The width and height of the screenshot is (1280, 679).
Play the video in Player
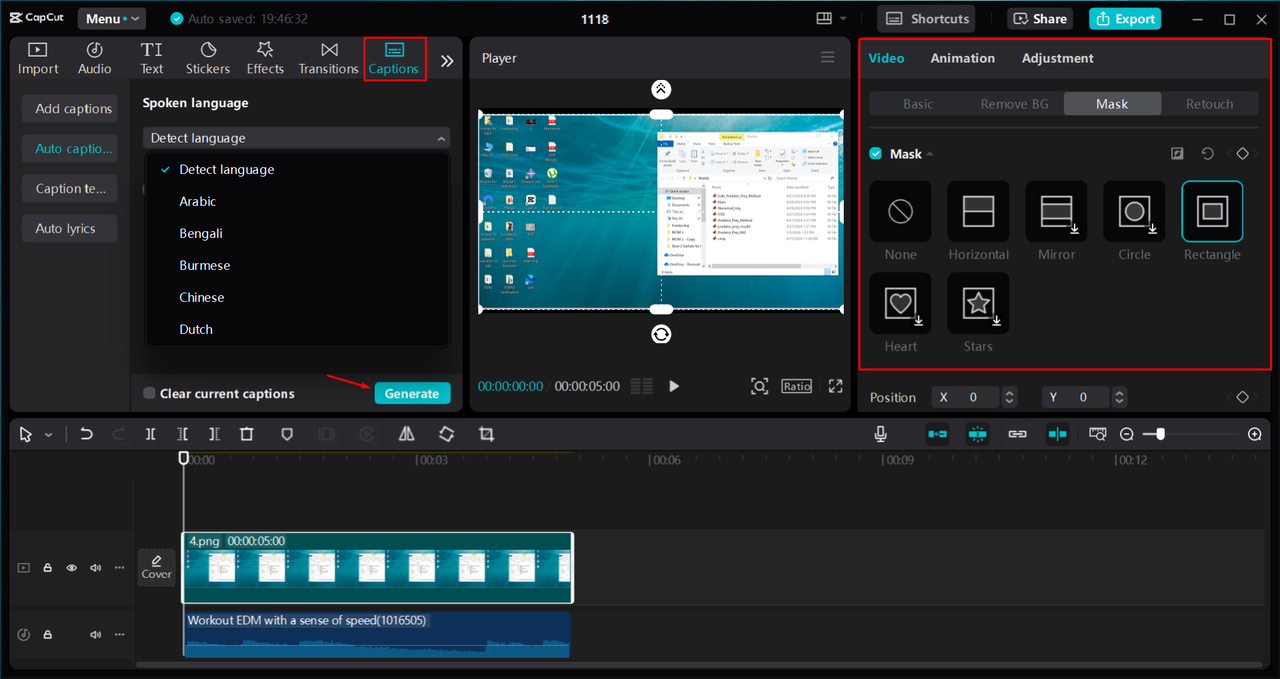point(674,386)
